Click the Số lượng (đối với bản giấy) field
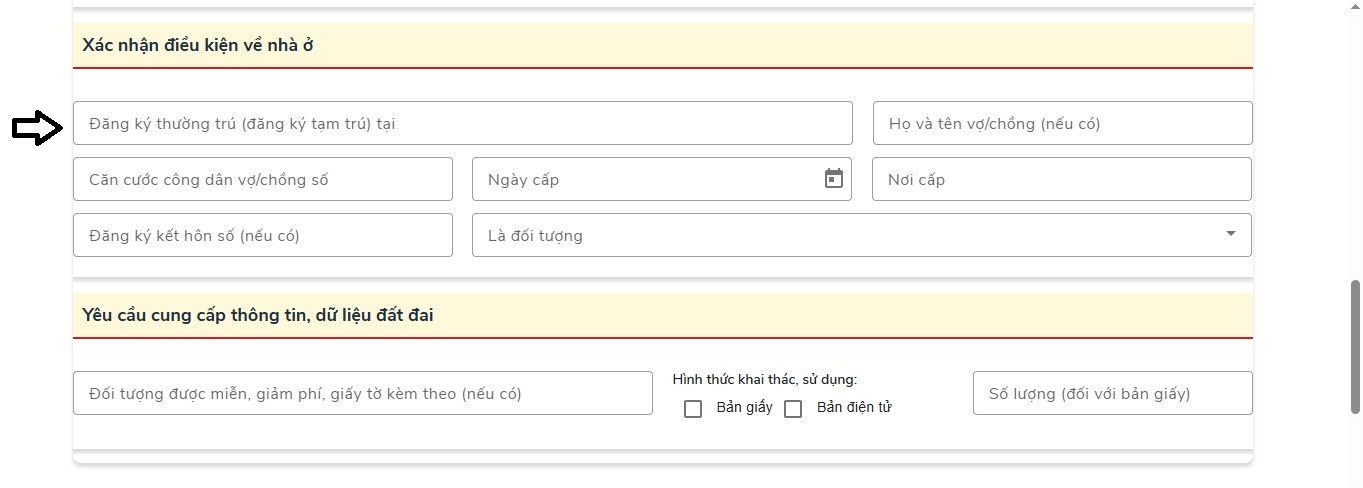1363x488 pixels. click(x=1112, y=393)
